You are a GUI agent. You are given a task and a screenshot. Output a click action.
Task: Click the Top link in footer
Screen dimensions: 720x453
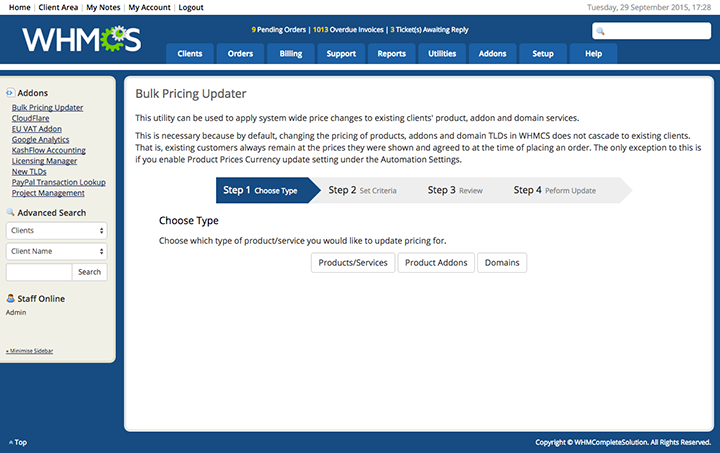tap(18, 442)
